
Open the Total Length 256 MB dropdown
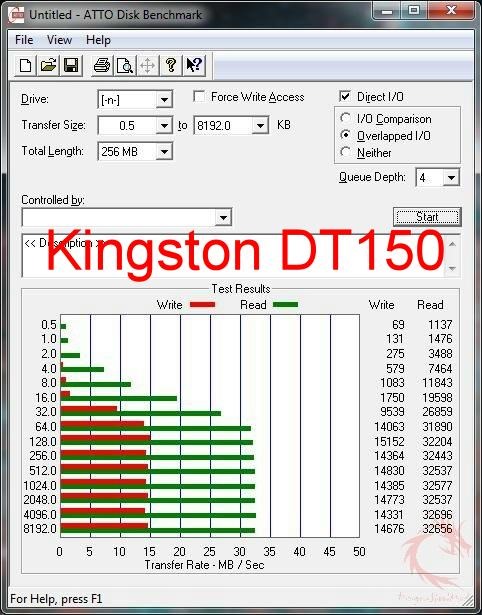tap(164, 151)
